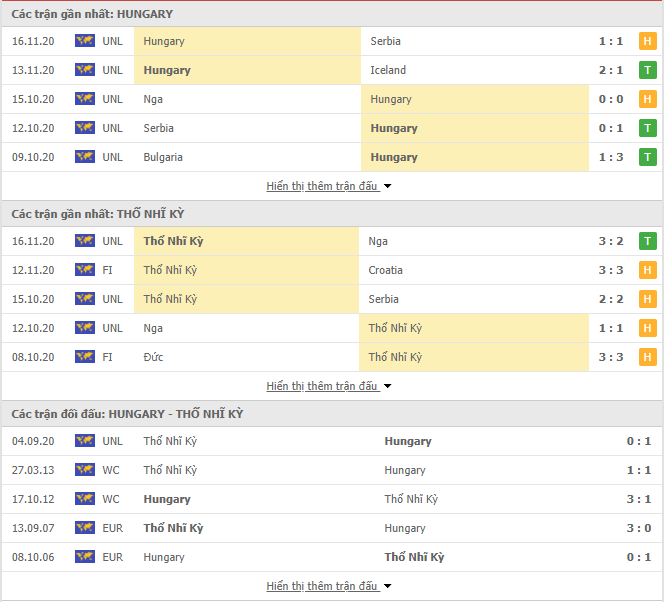Click the flag icon on the Đức–Thổ Nhĩ Kỳ row

(85, 356)
